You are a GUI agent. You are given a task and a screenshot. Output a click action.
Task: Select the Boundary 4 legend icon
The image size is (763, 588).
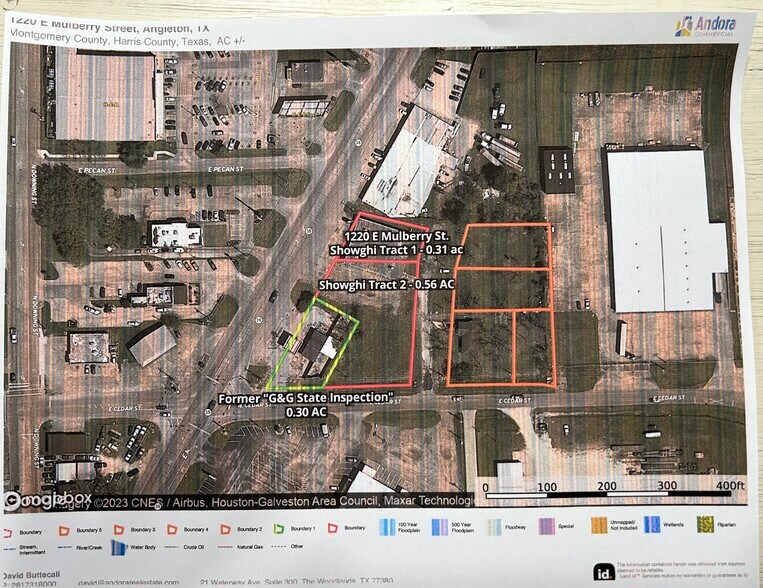[172, 529]
